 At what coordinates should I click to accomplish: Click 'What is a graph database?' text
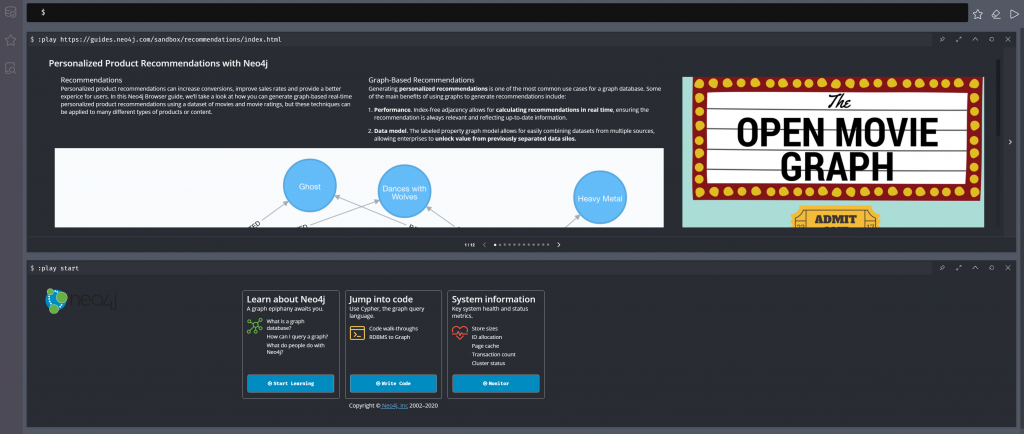(x=285, y=324)
